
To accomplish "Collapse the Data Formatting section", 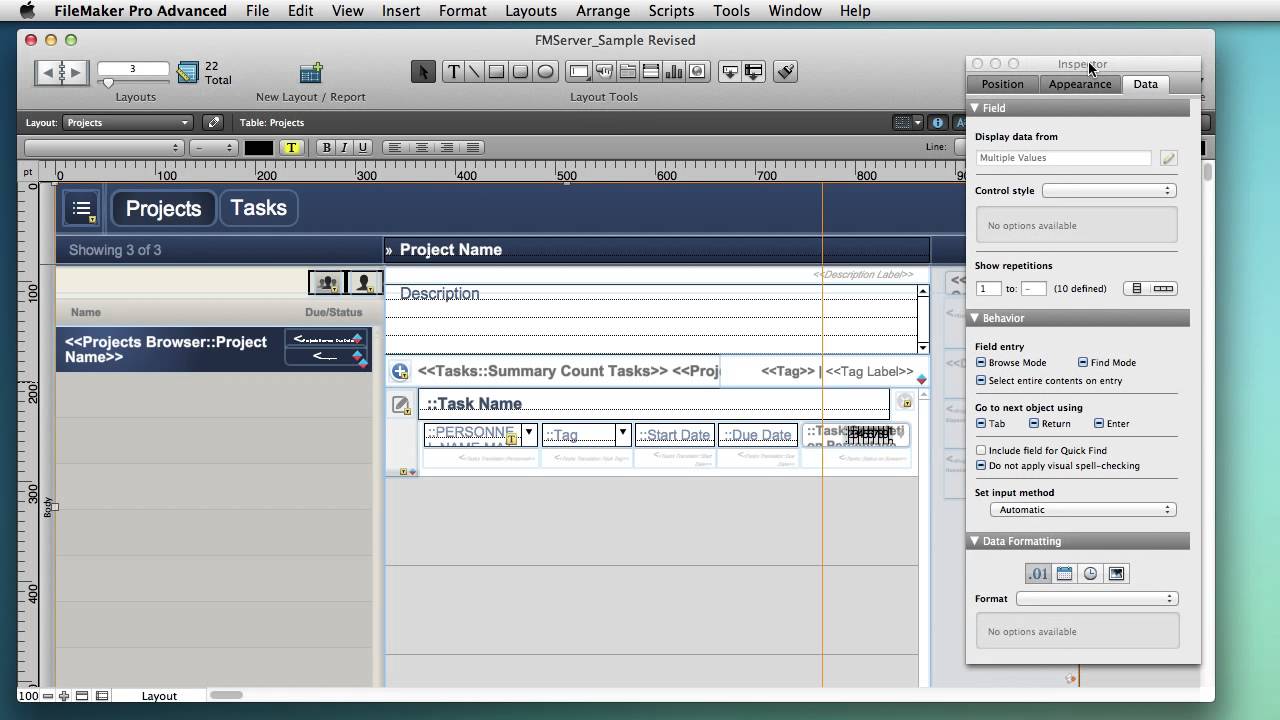I will tap(975, 541).
